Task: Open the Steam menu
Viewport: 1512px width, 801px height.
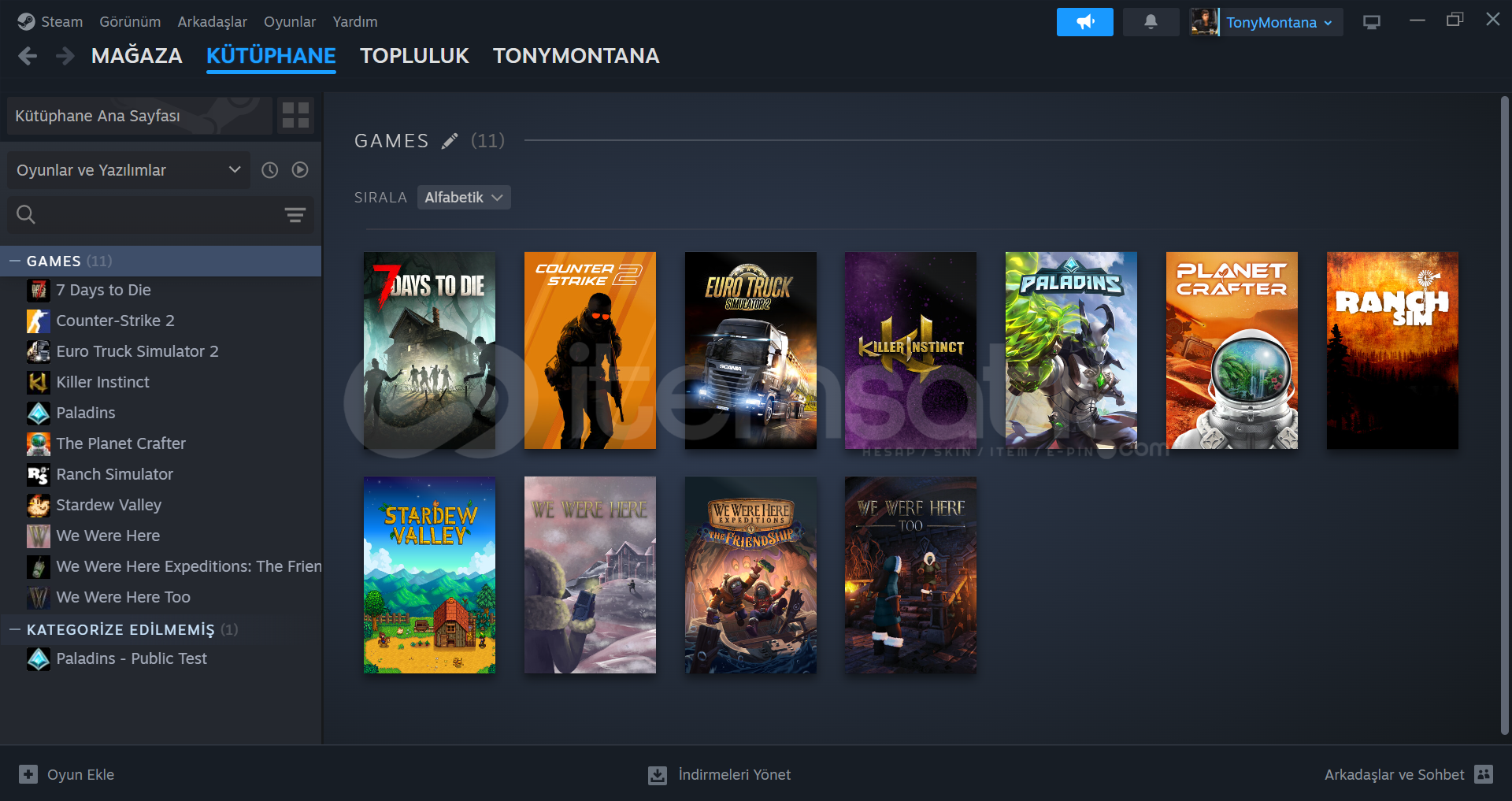Action: [61, 22]
